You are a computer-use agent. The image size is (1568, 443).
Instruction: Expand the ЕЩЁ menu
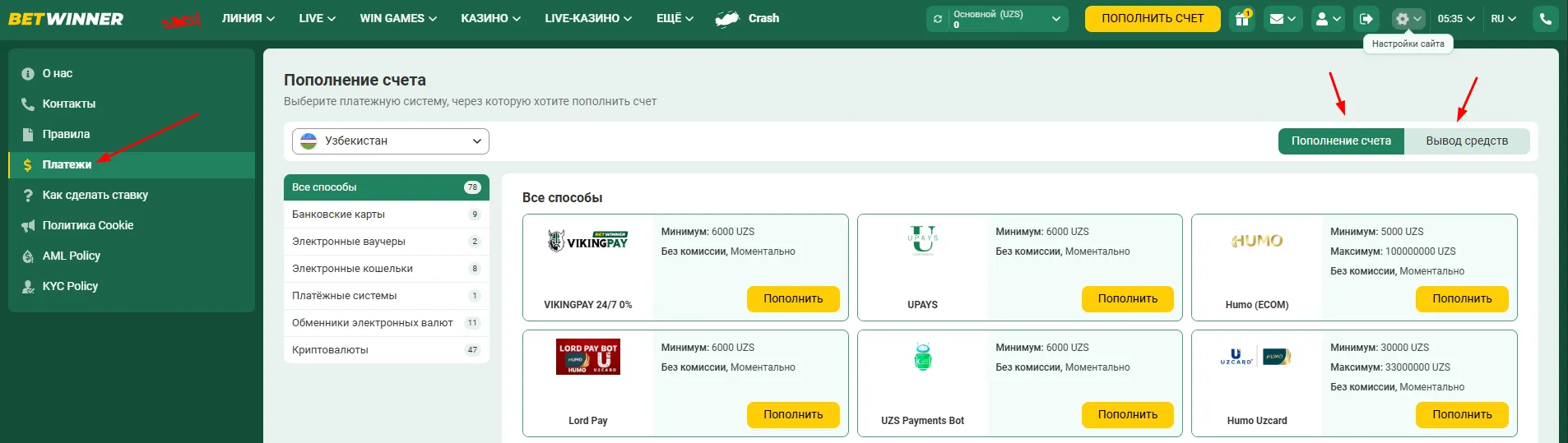(x=675, y=18)
